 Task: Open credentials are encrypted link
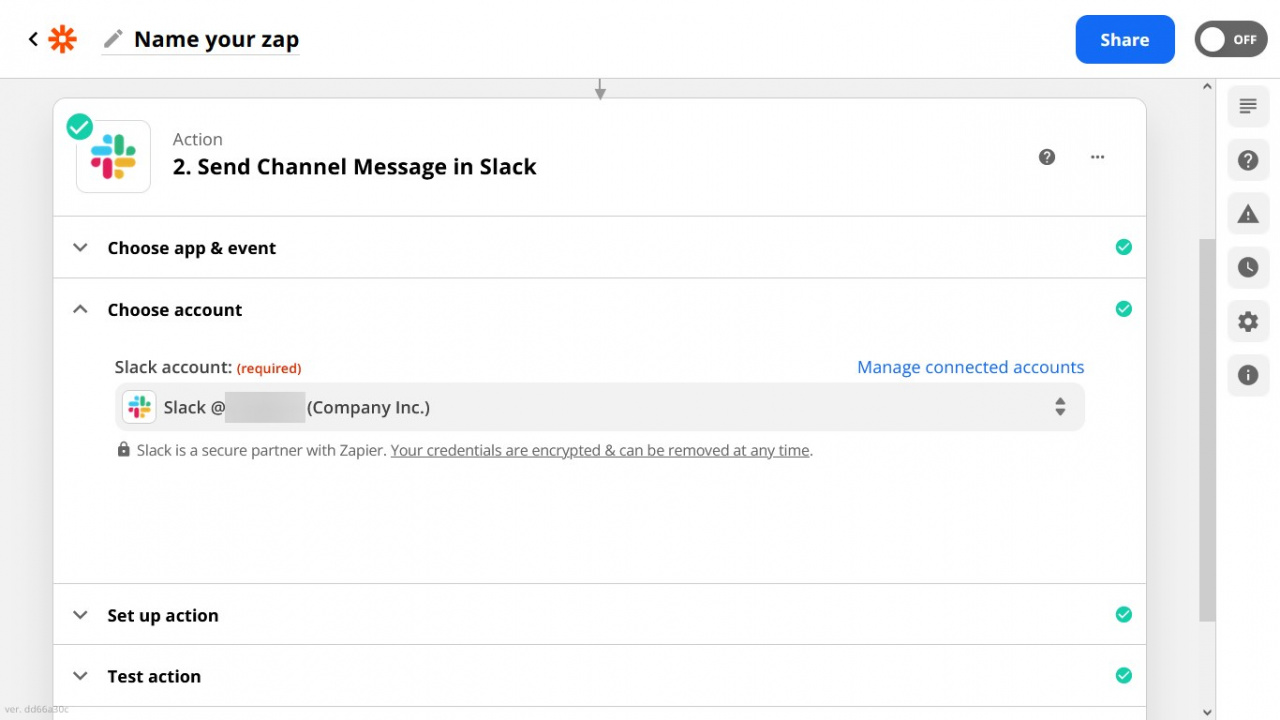point(600,450)
